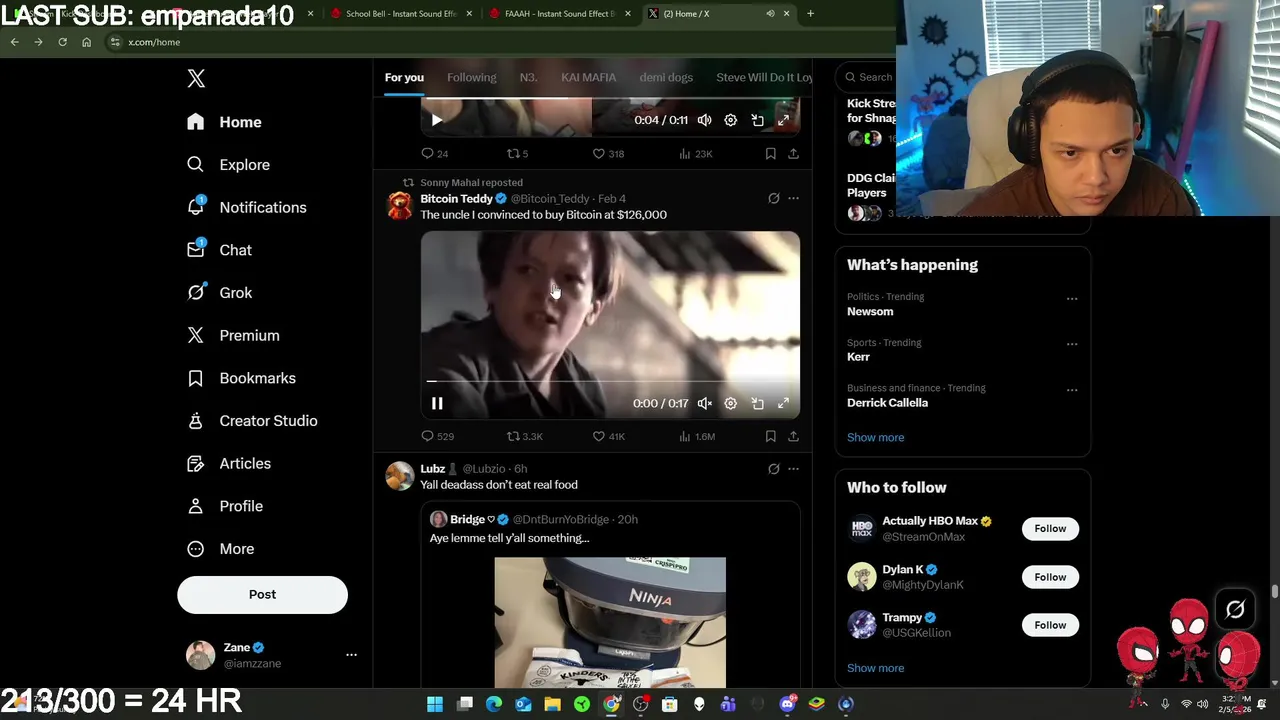Open Bookmarks in the sidebar
Viewport: 1280px width, 720px height.
click(241, 378)
